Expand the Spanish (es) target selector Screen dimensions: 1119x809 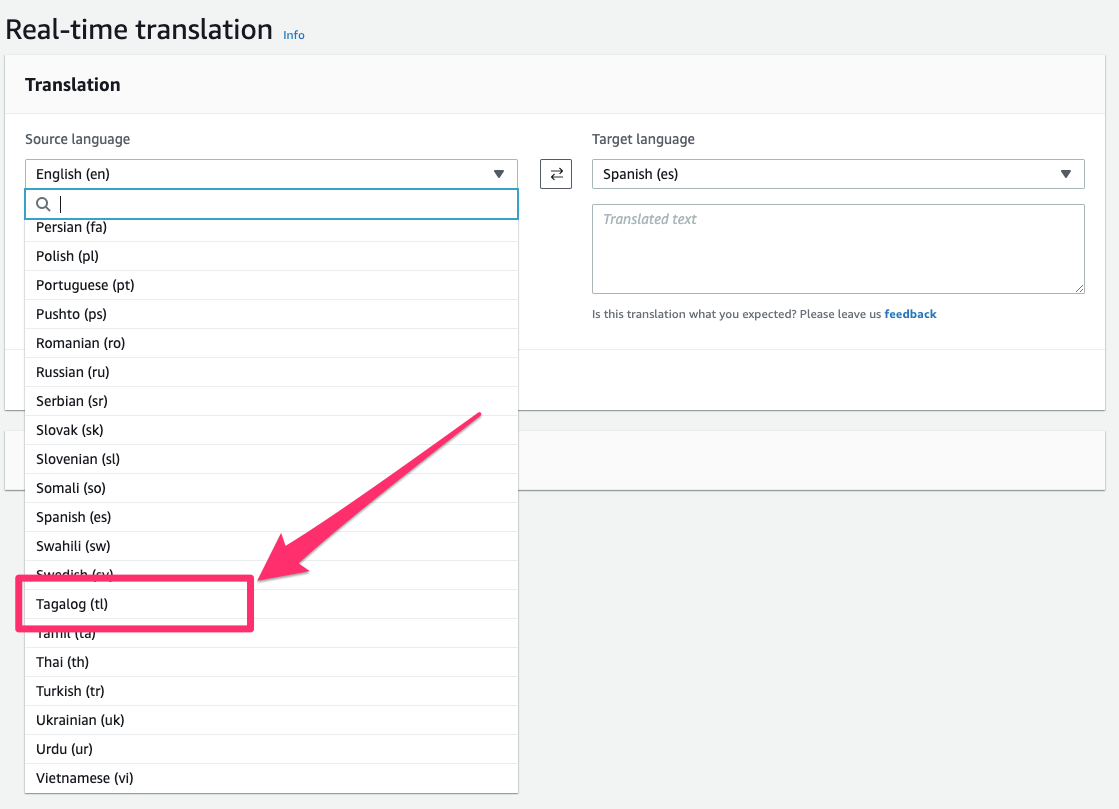coord(1066,173)
